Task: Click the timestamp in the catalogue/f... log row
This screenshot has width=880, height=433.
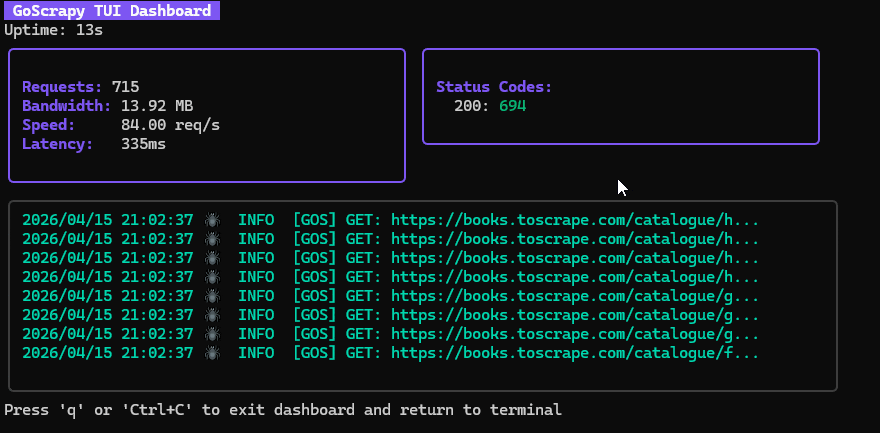Action: pyautogui.click(x=108, y=353)
